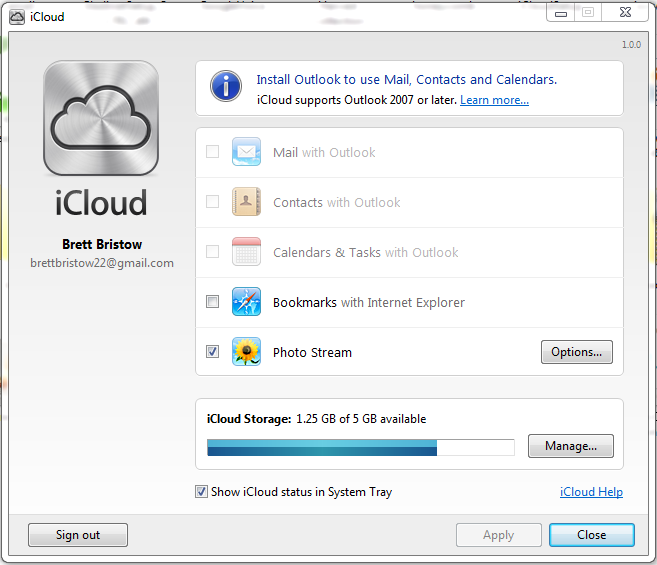Image resolution: width=657 pixels, height=565 pixels.
Task: Click the Apply button
Action: [499, 535]
